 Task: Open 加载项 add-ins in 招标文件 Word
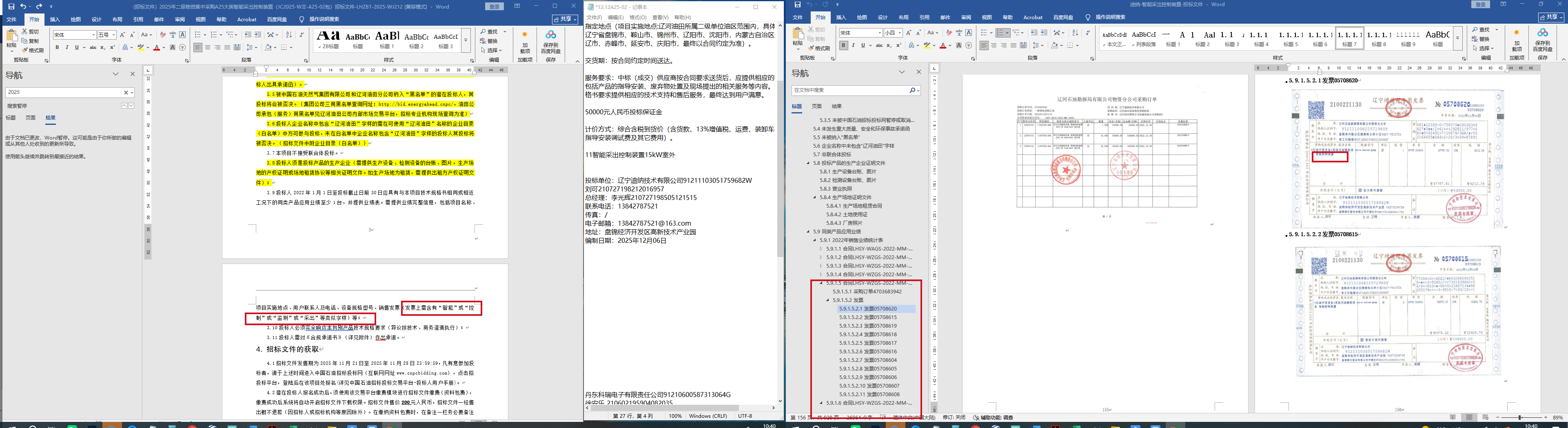coord(525,41)
